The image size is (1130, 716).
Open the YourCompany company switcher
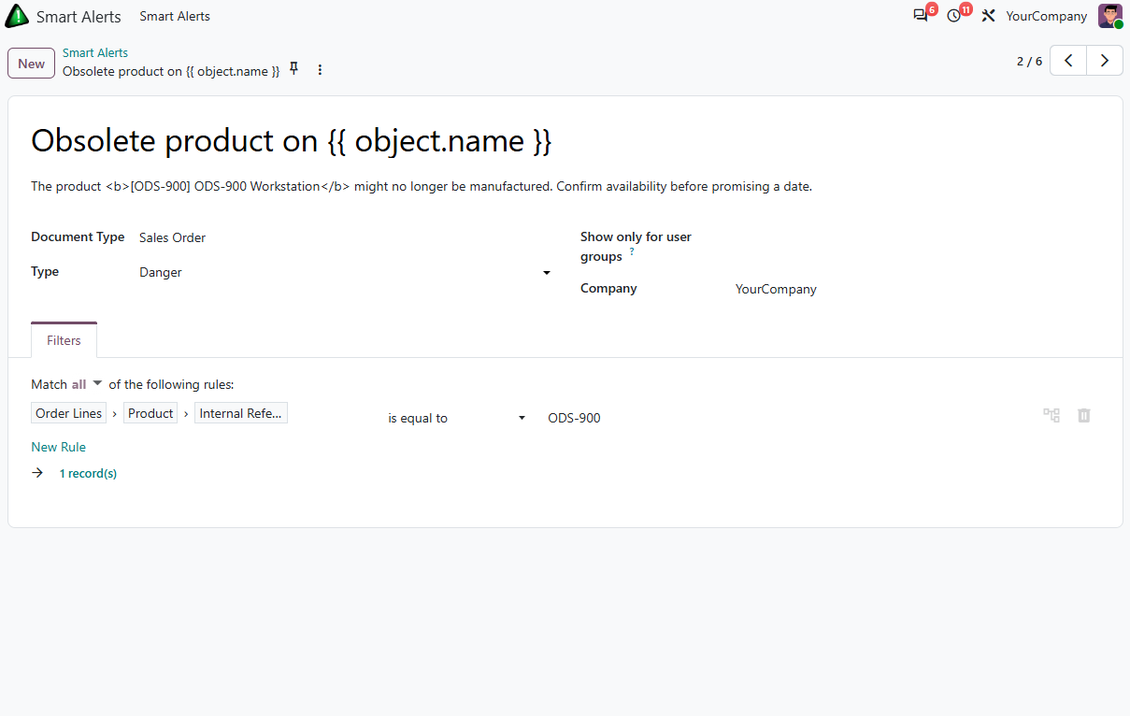click(1046, 16)
